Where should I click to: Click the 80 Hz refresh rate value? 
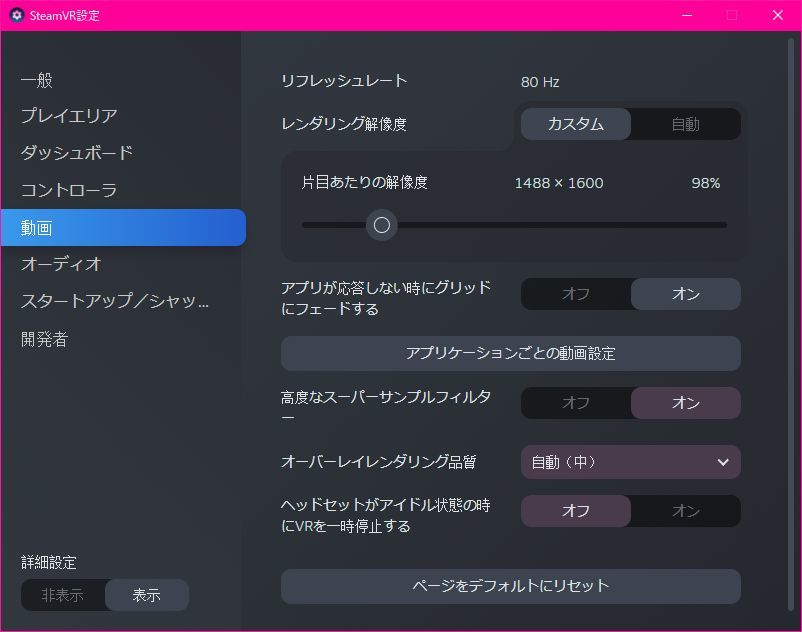click(x=540, y=82)
